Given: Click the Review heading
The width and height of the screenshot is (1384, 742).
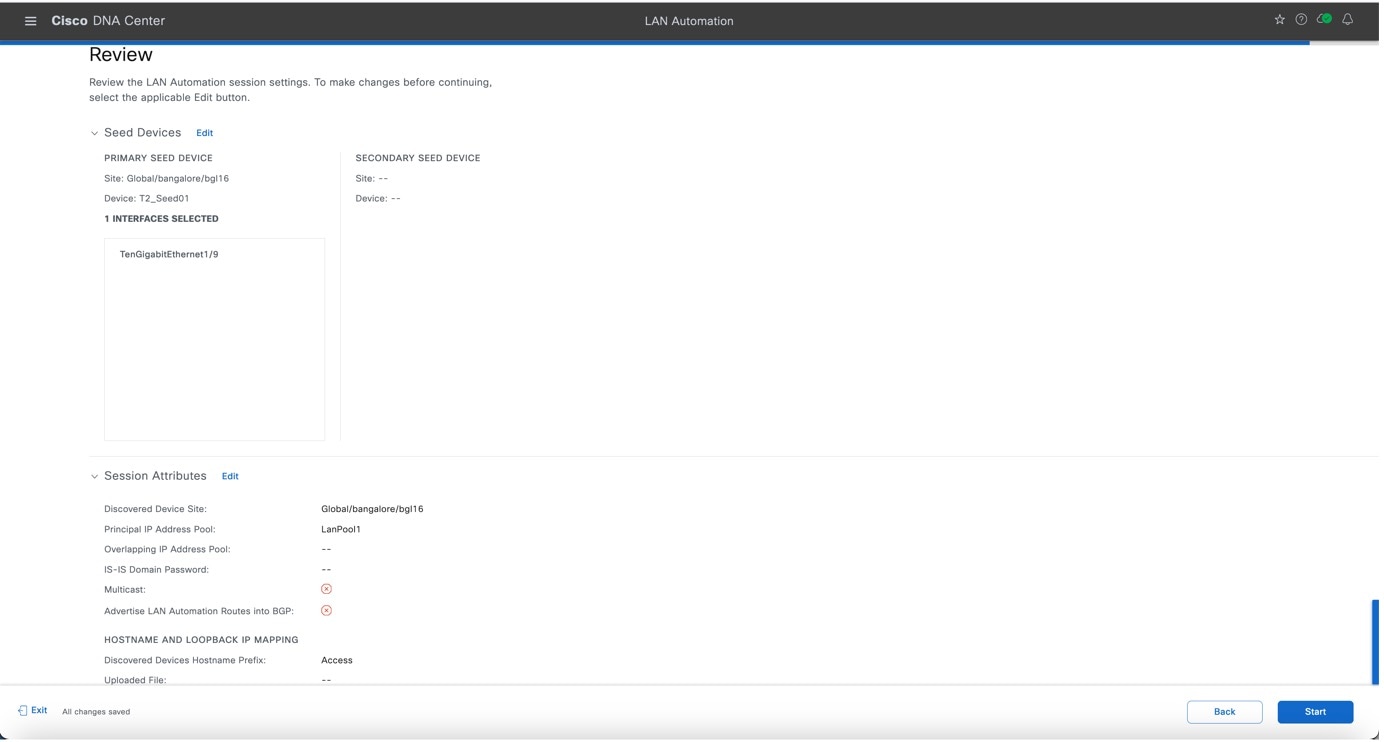Looking at the screenshot, I should click(x=121, y=55).
